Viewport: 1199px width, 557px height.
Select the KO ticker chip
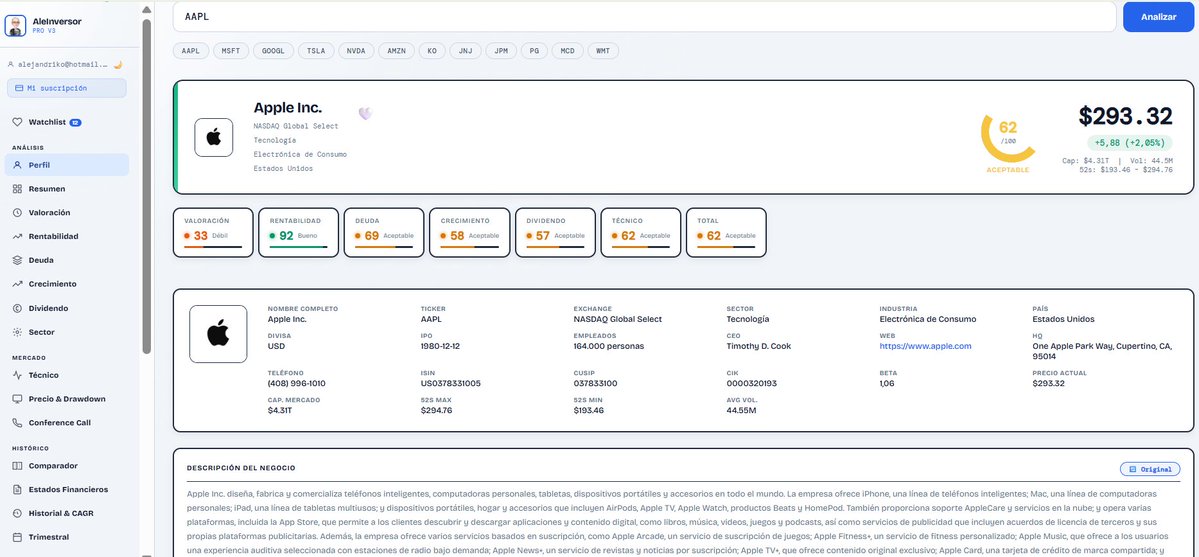click(x=432, y=50)
